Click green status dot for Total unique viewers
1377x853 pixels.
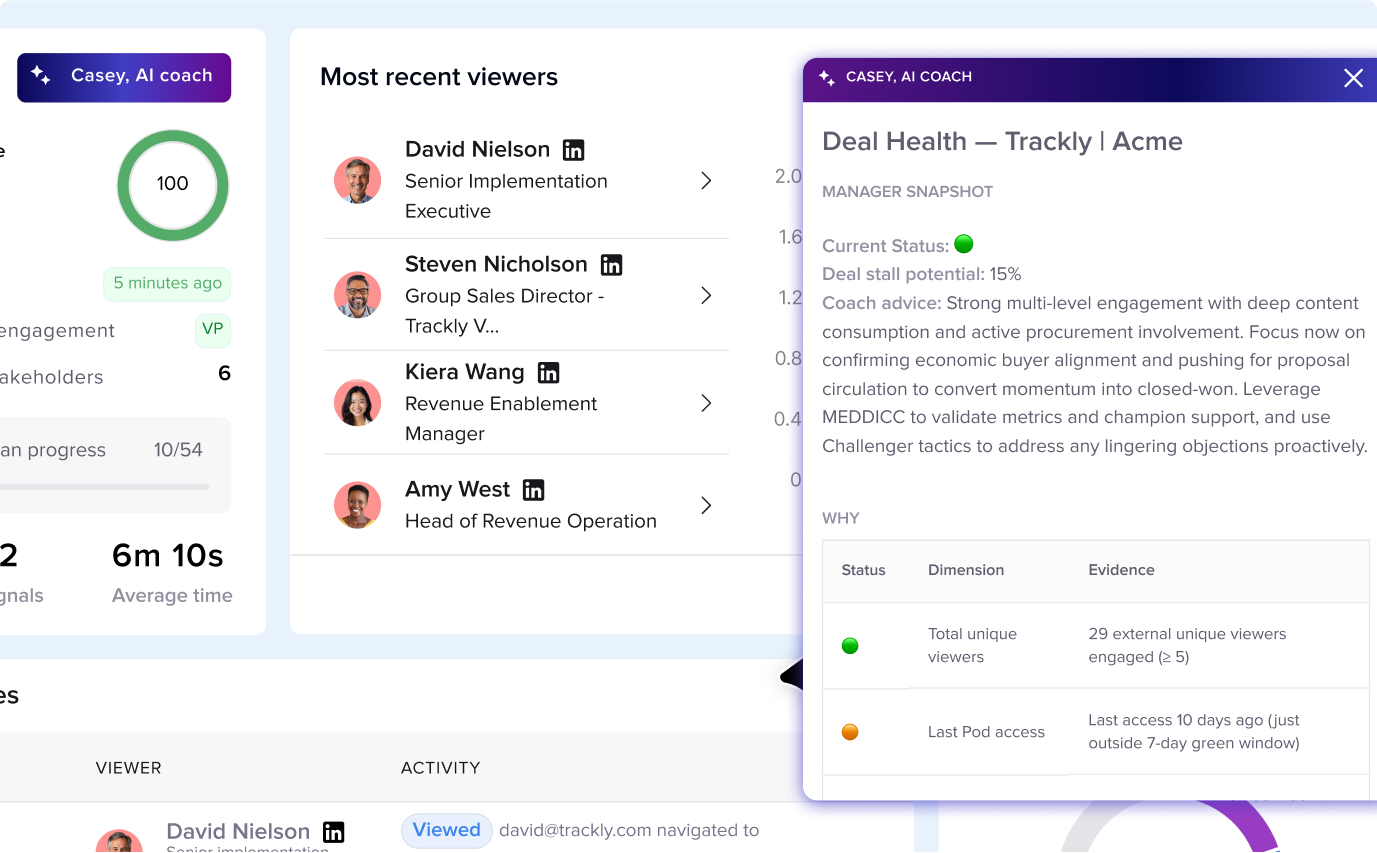[850, 646]
